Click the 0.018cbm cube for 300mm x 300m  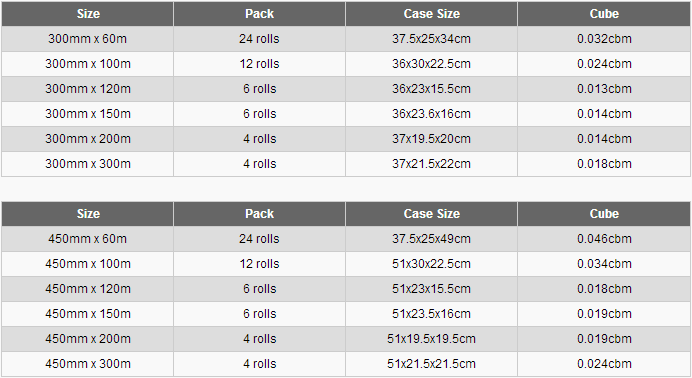click(x=604, y=164)
